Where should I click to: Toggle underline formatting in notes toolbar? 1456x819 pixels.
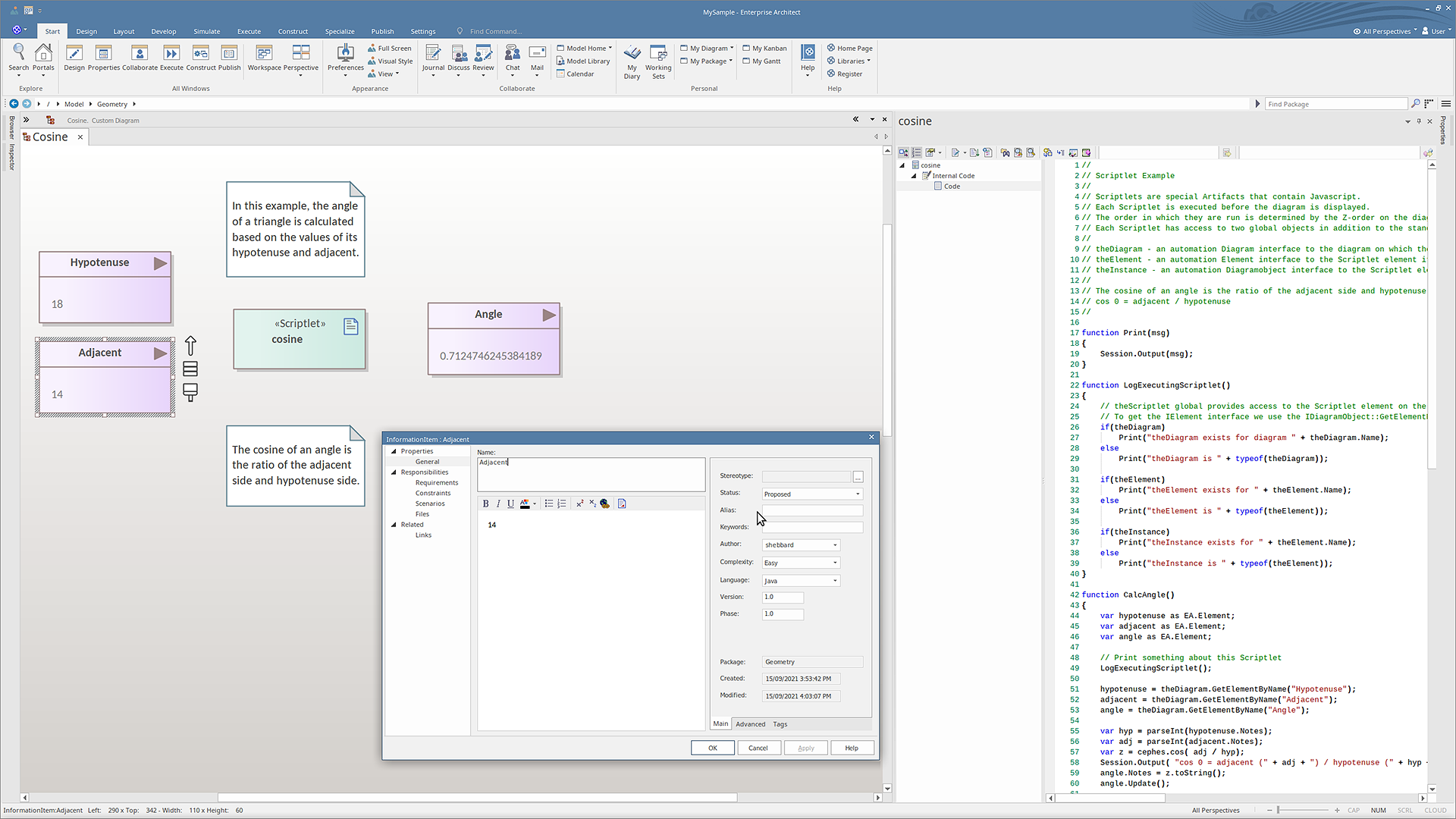pyautogui.click(x=510, y=504)
